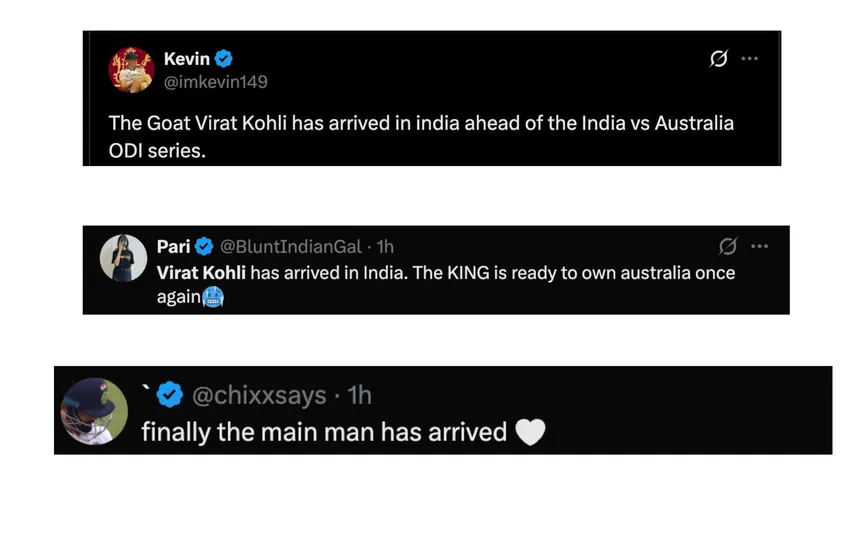This screenshot has height=540, width=864.
Task: Click the white heart emoji
Action: (530, 432)
